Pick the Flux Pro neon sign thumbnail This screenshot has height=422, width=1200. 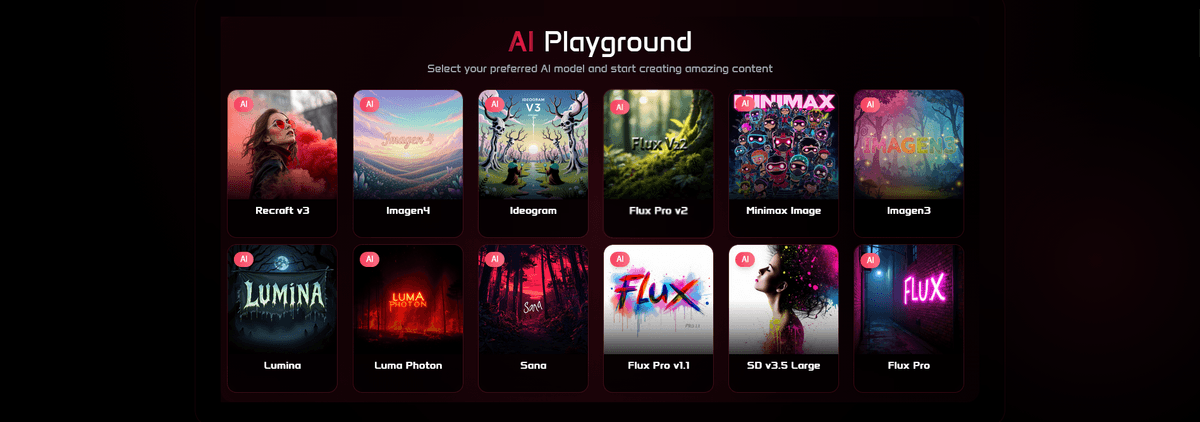[x=909, y=300]
